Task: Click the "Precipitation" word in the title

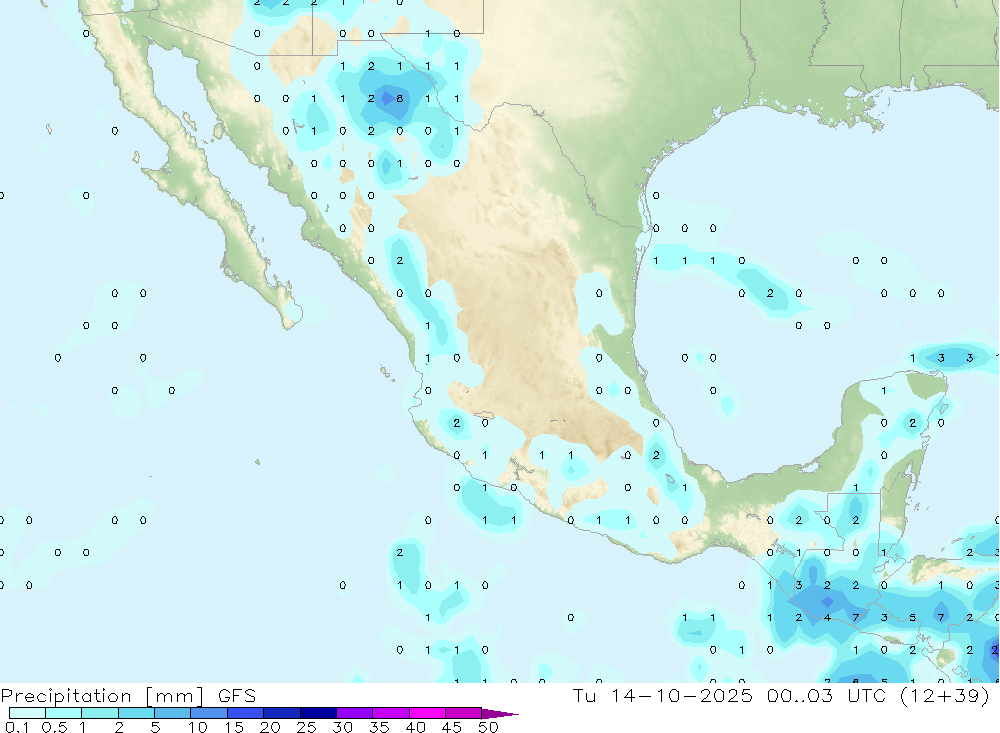Action: click(x=66, y=696)
